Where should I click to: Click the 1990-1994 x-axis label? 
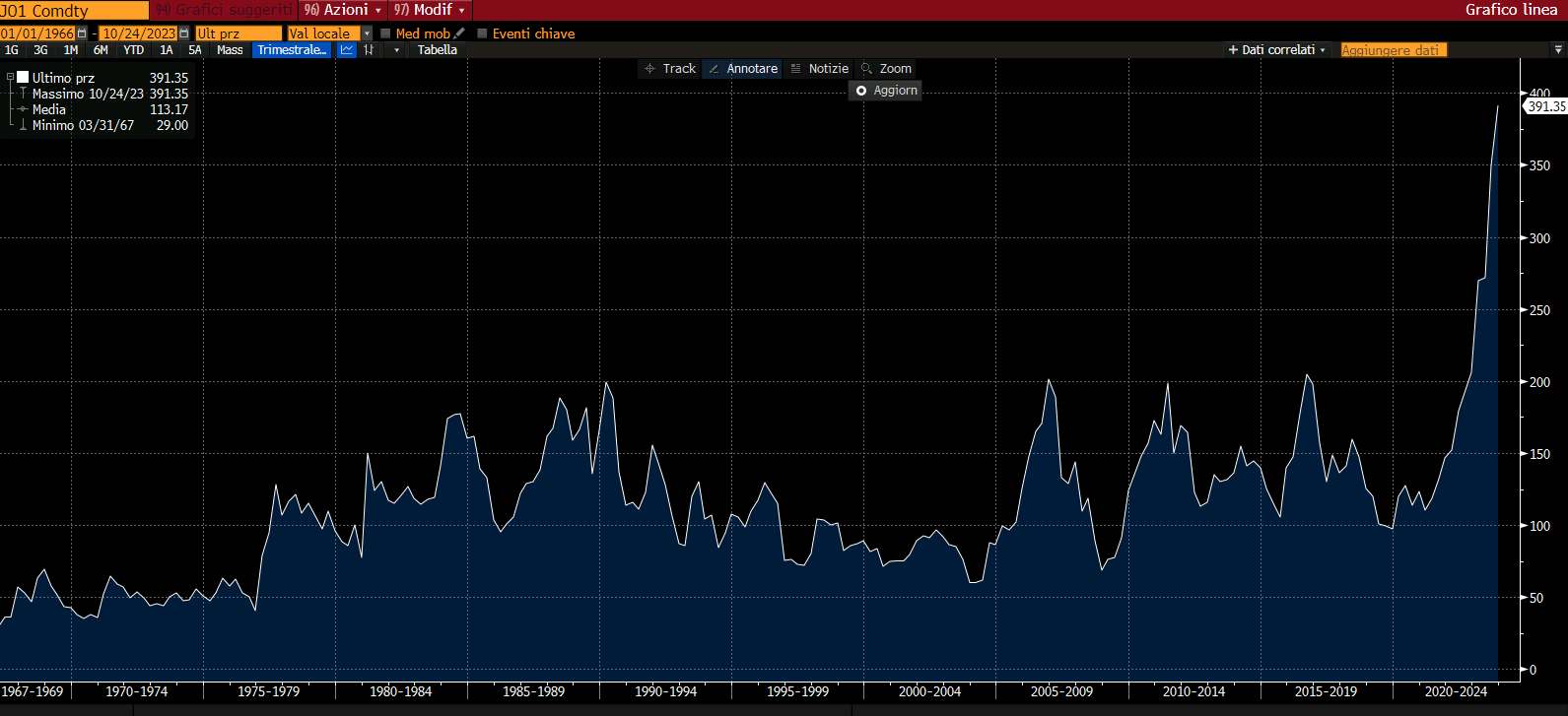pyautogui.click(x=665, y=691)
